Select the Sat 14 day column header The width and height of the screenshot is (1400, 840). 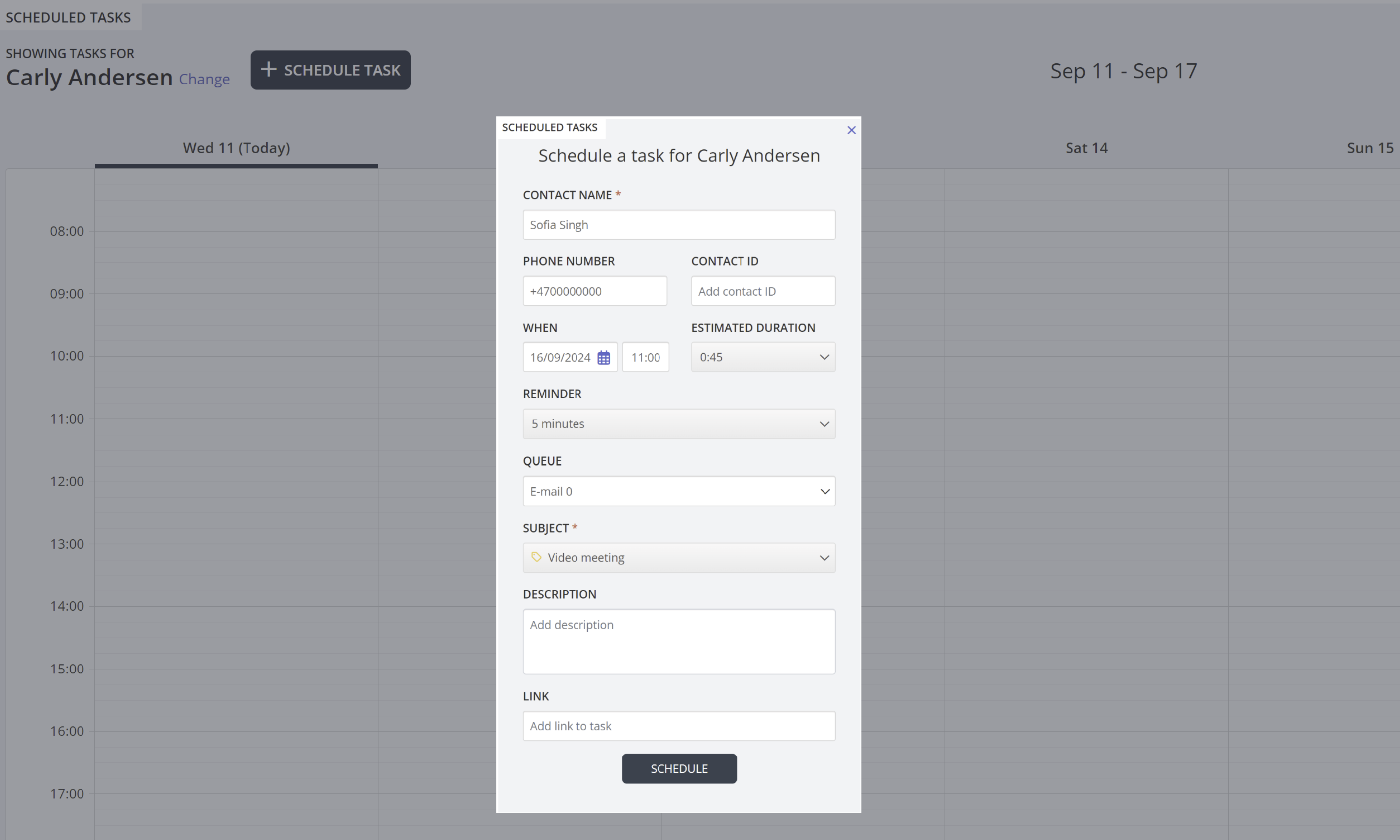tap(1086, 148)
